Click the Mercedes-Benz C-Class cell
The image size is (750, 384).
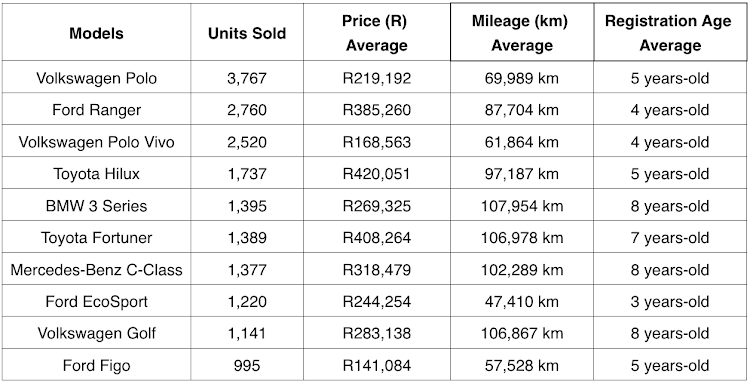[96, 270]
